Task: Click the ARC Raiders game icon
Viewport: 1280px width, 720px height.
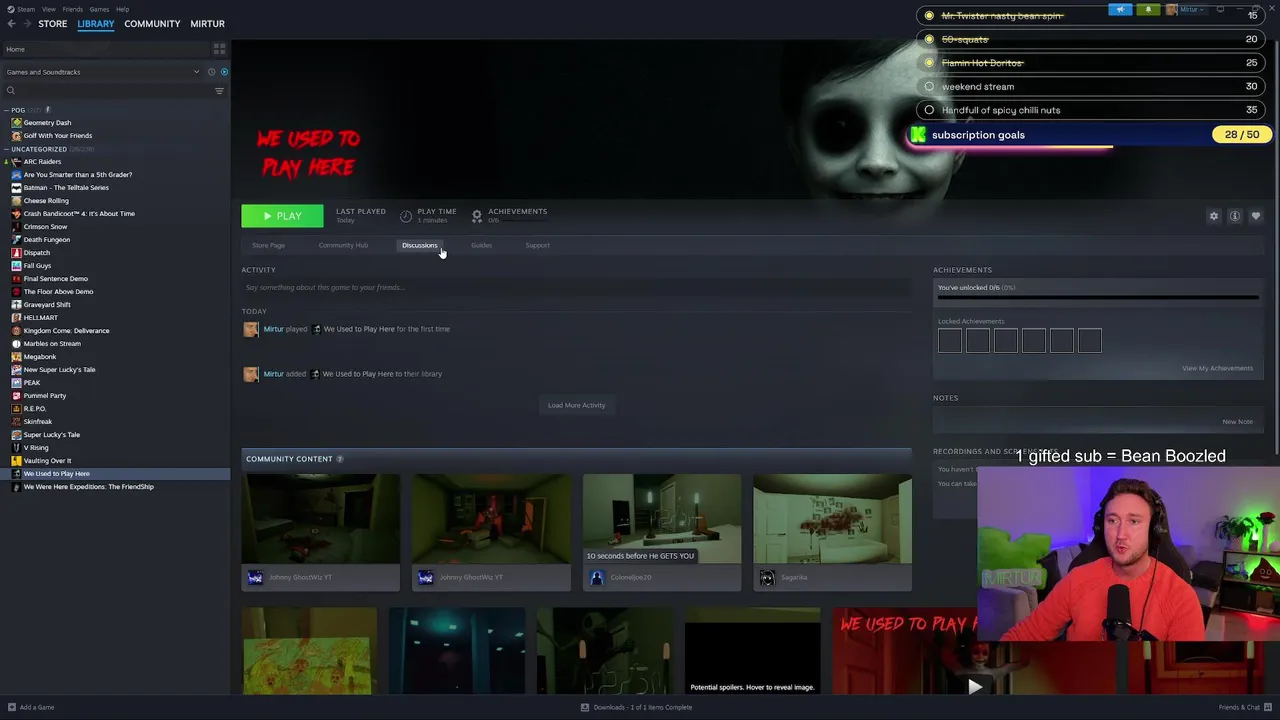Action: point(16,162)
